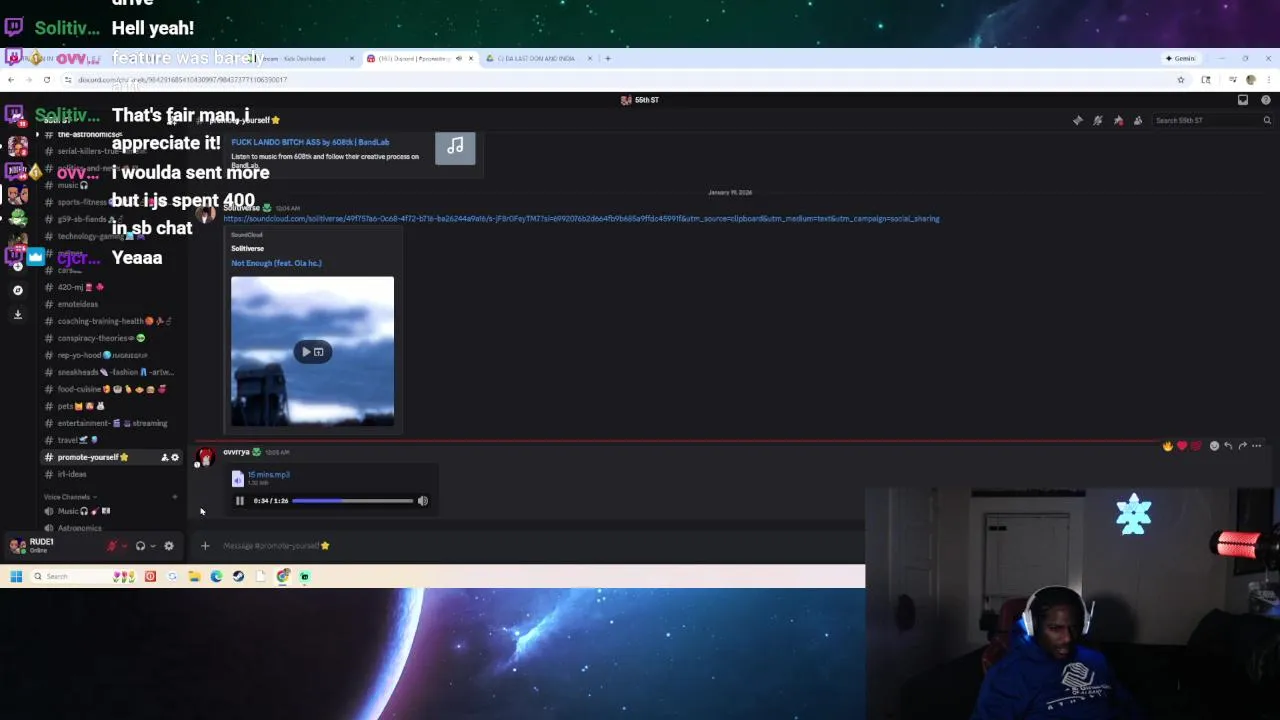Viewport: 1280px width, 720px height.
Task: Open Steam from the taskbar
Action: 238,576
